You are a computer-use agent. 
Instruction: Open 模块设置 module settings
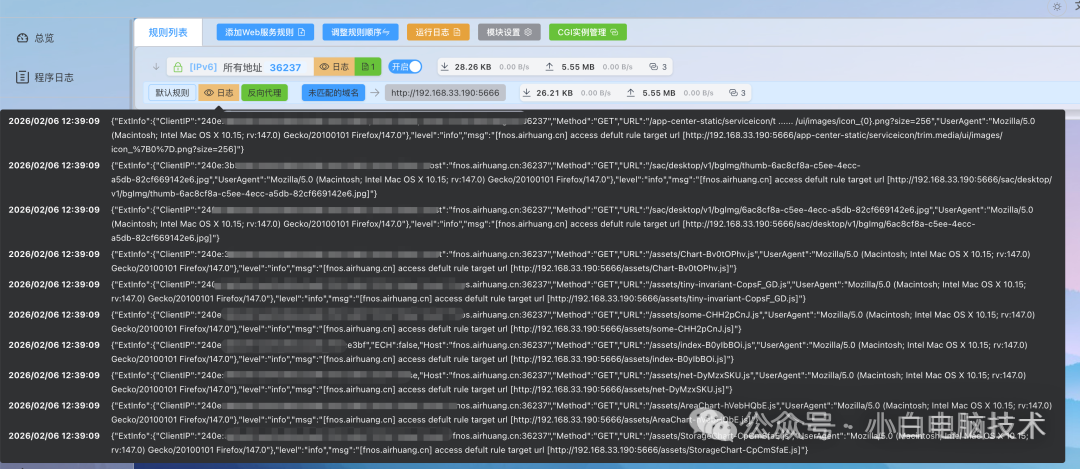coord(509,32)
